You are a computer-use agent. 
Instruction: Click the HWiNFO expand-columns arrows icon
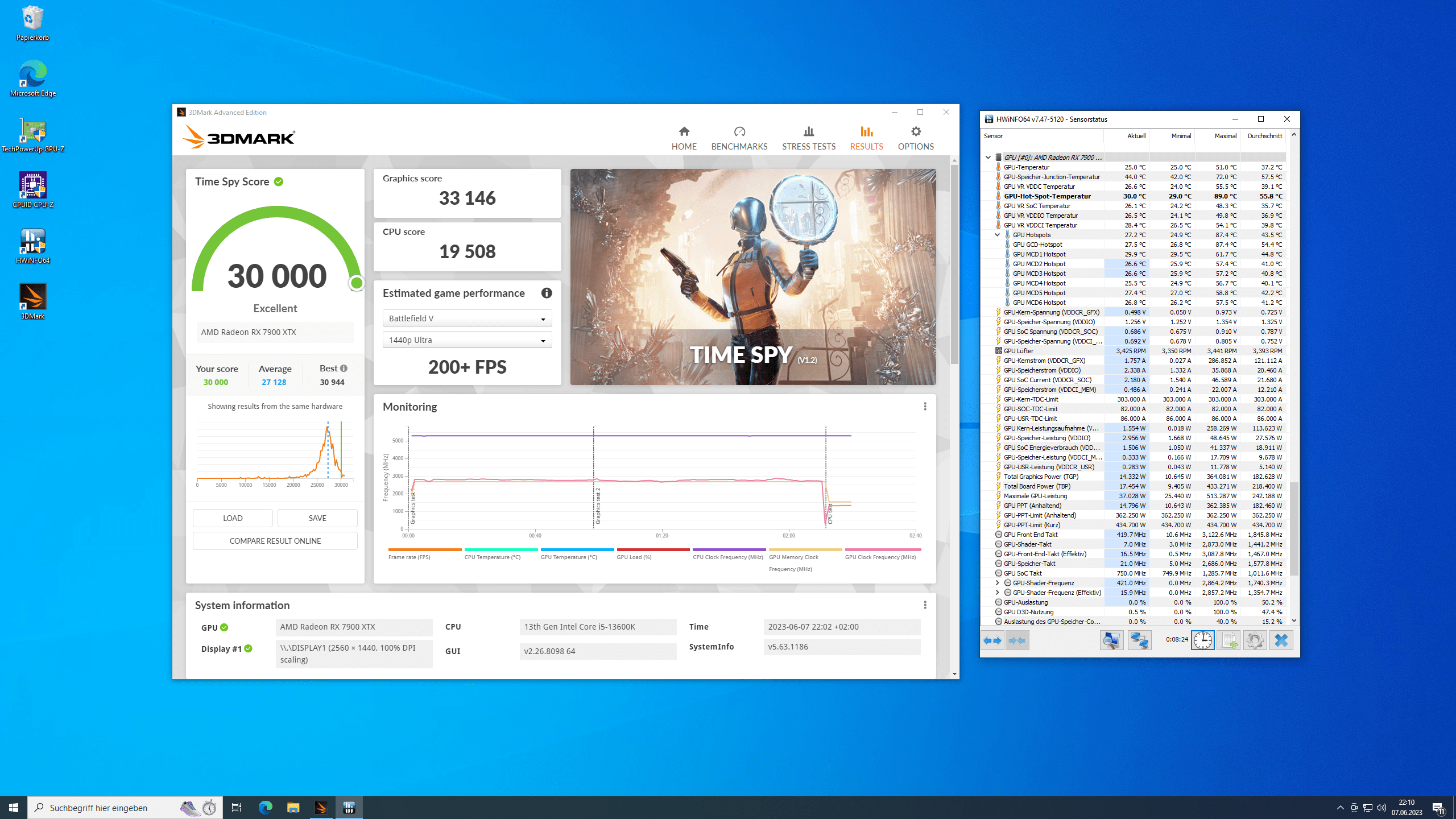pos(992,640)
